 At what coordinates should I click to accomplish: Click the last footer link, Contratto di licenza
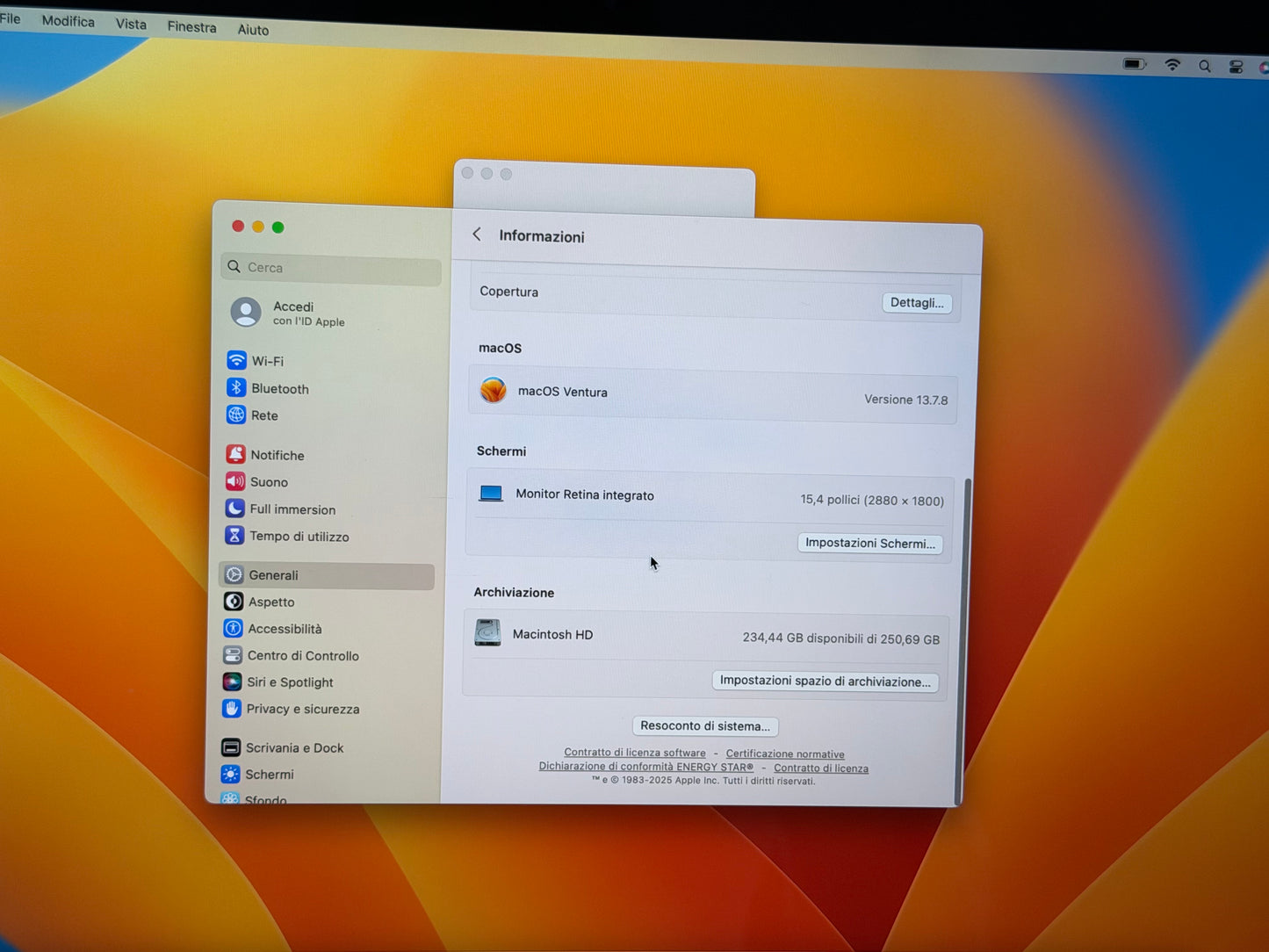click(821, 768)
